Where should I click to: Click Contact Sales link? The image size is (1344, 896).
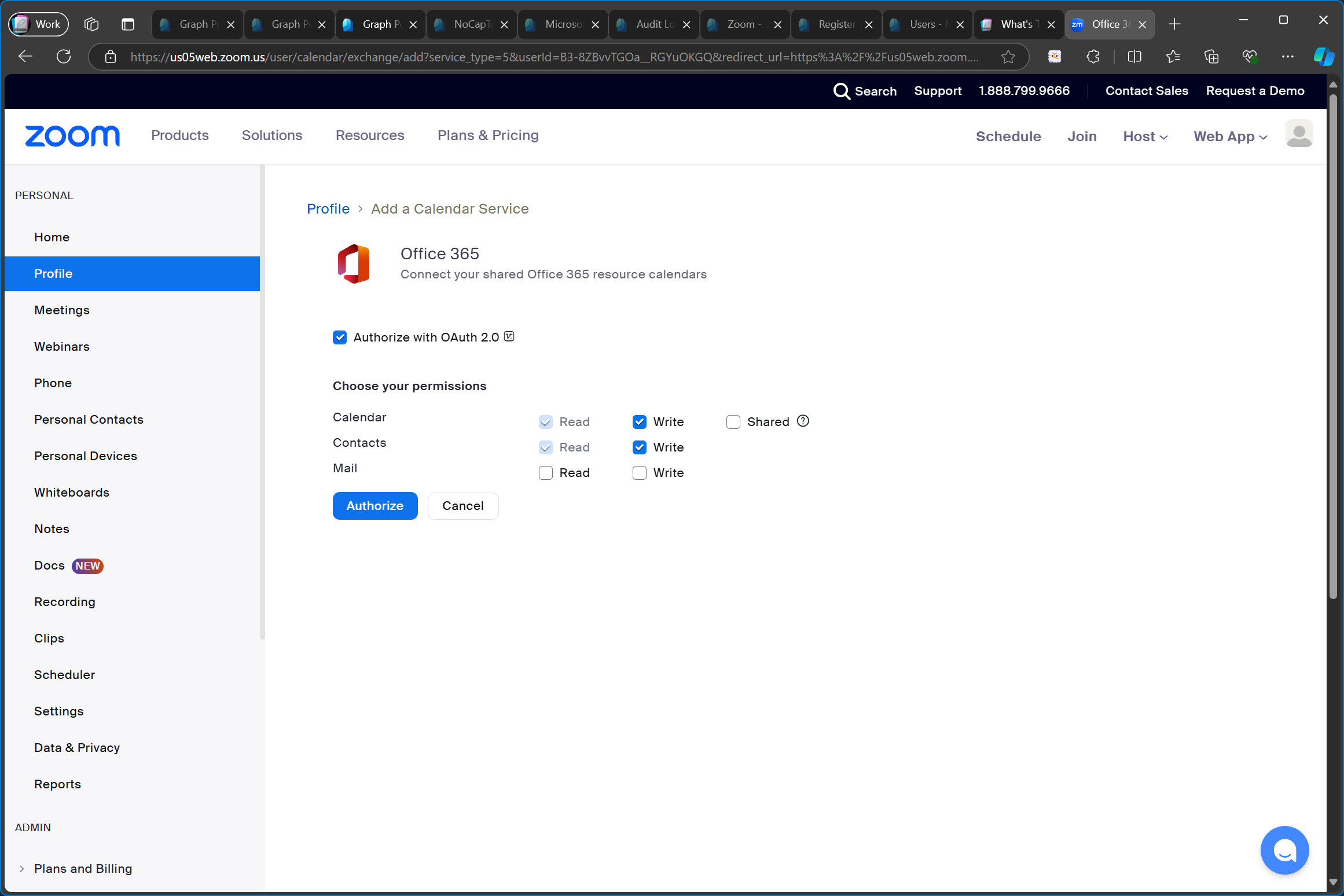pos(1147,91)
